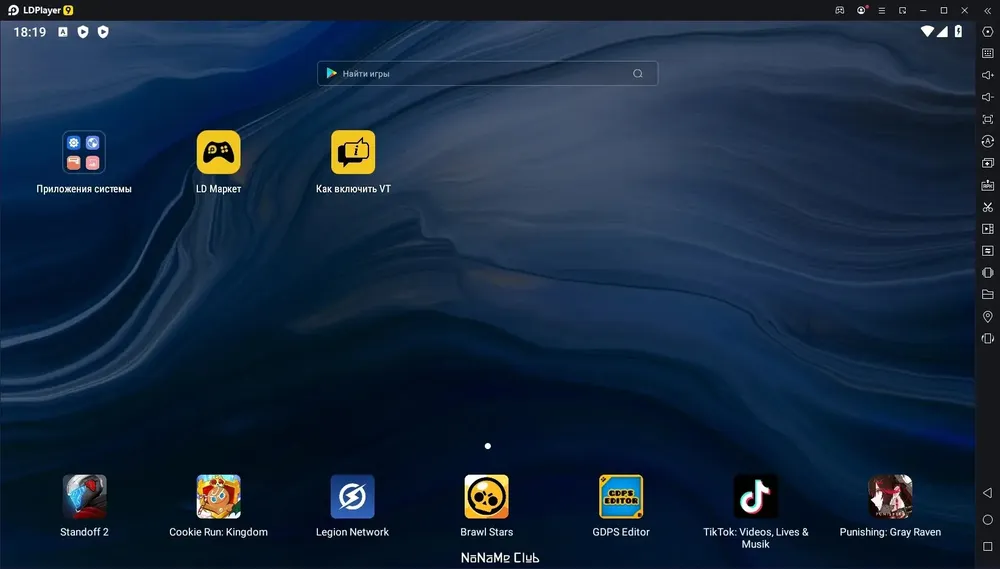The height and width of the screenshot is (569, 1000).
Task: Open the TikTok app
Action: [756, 496]
